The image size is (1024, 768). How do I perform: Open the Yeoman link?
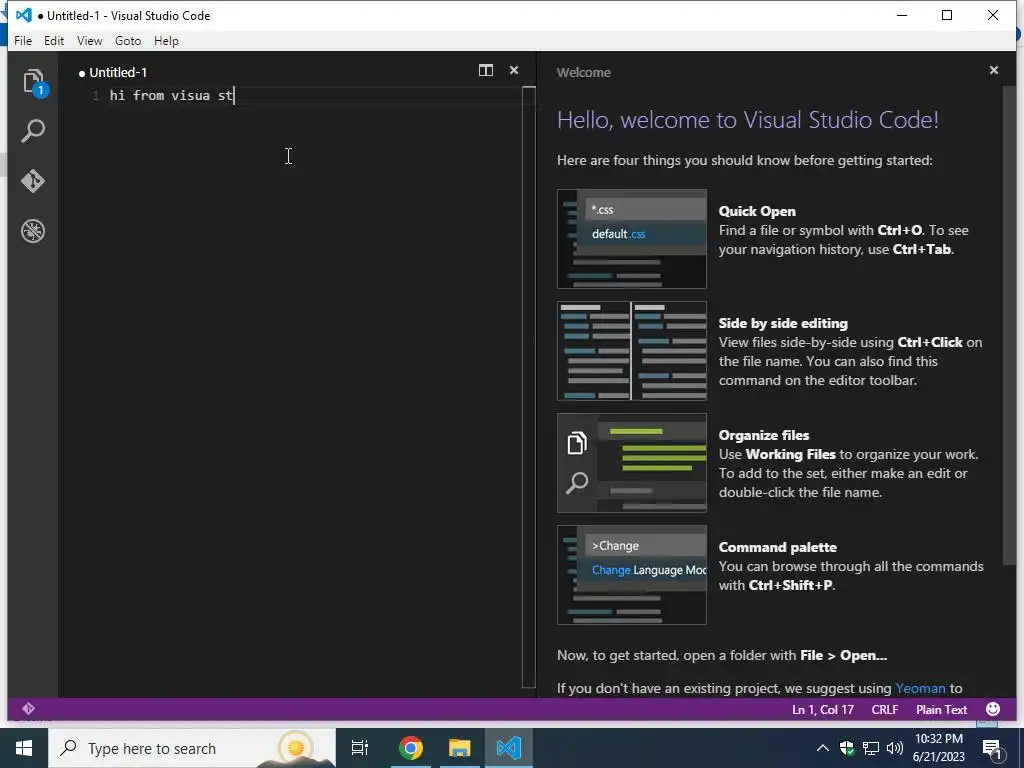point(920,688)
